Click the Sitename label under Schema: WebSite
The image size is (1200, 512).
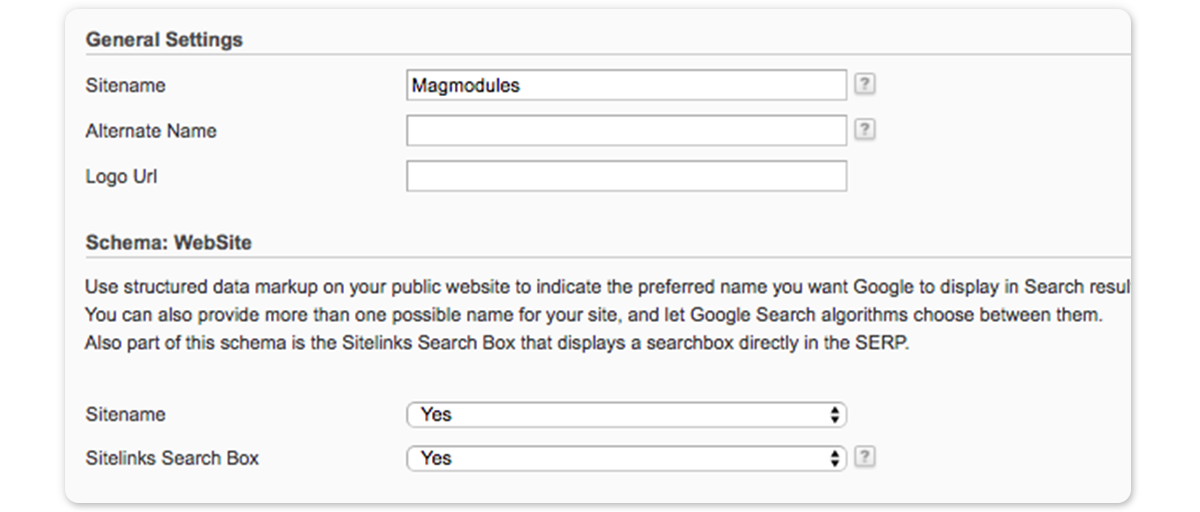pos(126,414)
